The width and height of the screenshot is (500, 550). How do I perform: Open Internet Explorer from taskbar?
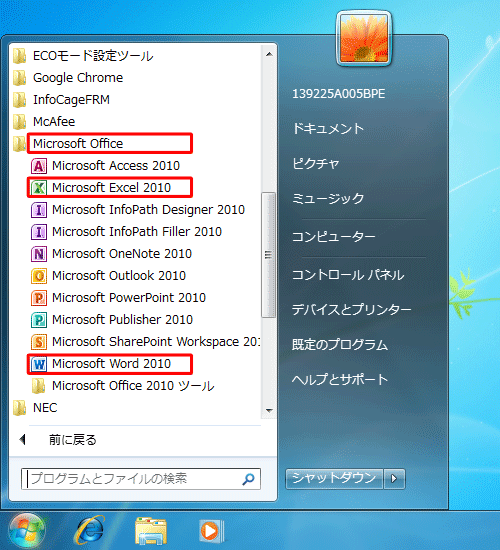[x=89, y=530]
